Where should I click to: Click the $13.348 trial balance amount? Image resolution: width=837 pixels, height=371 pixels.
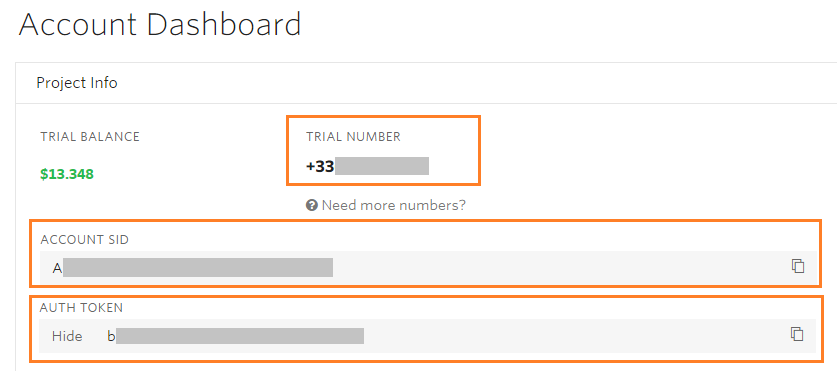coord(67,174)
